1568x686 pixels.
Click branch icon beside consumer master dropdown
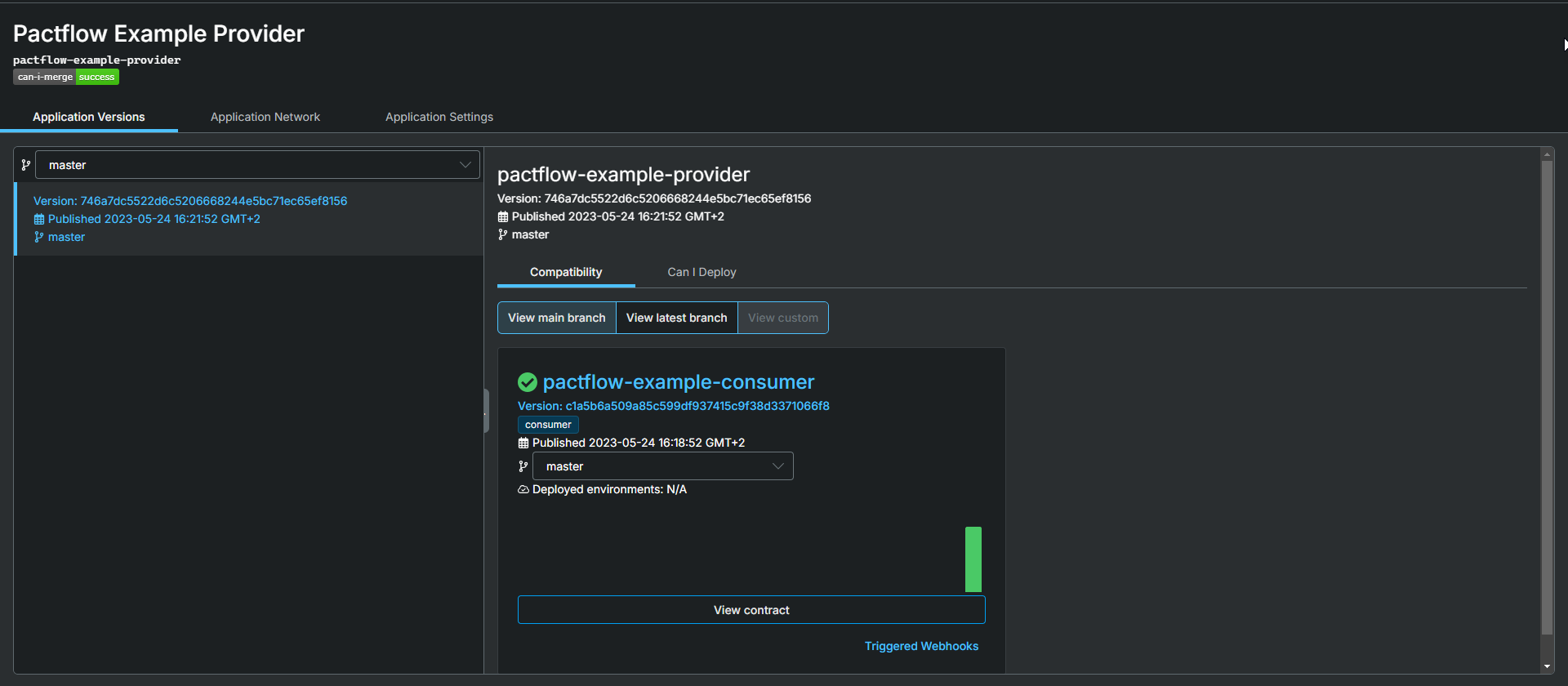(x=523, y=466)
